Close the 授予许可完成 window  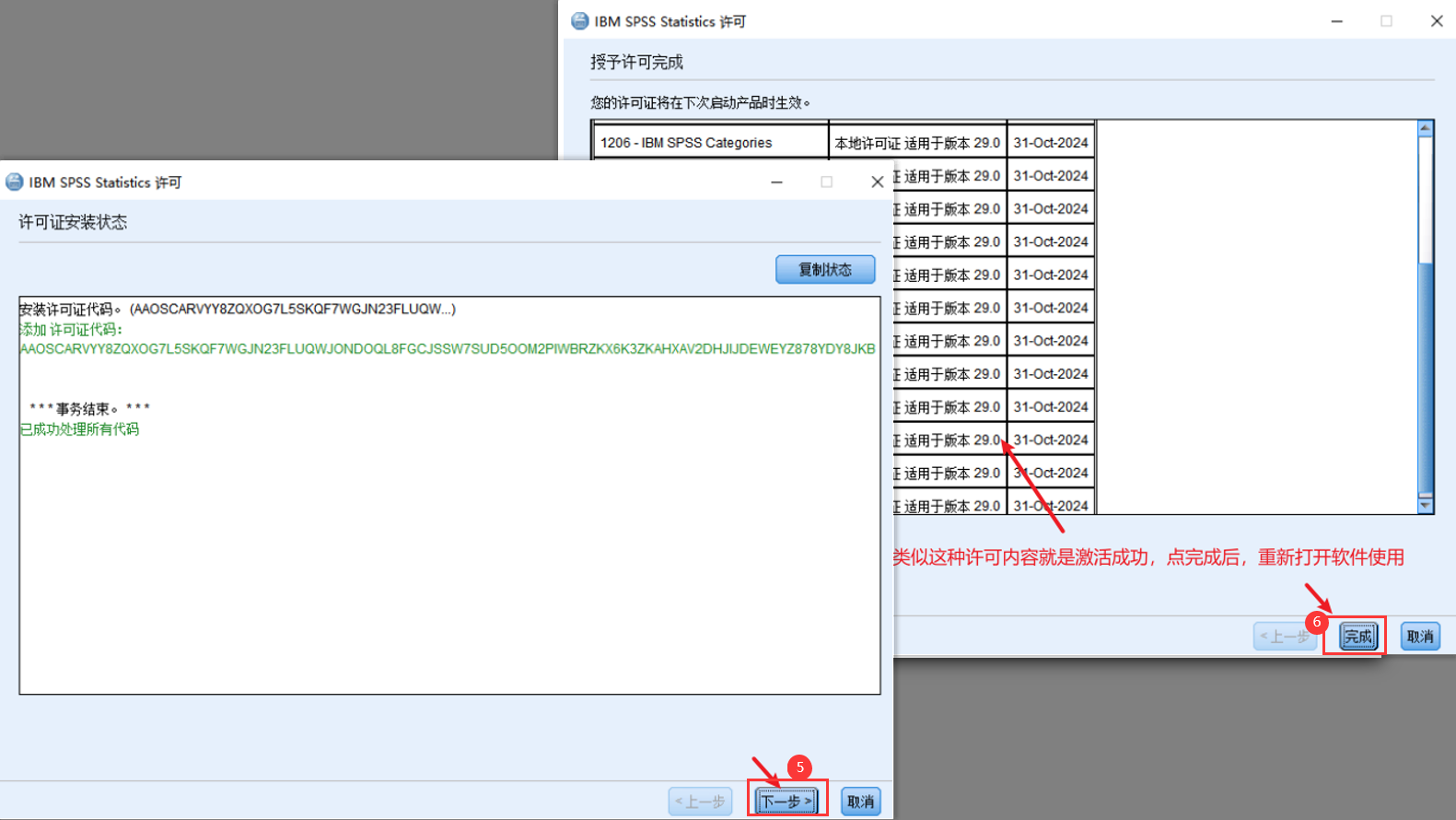coord(1436,21)
